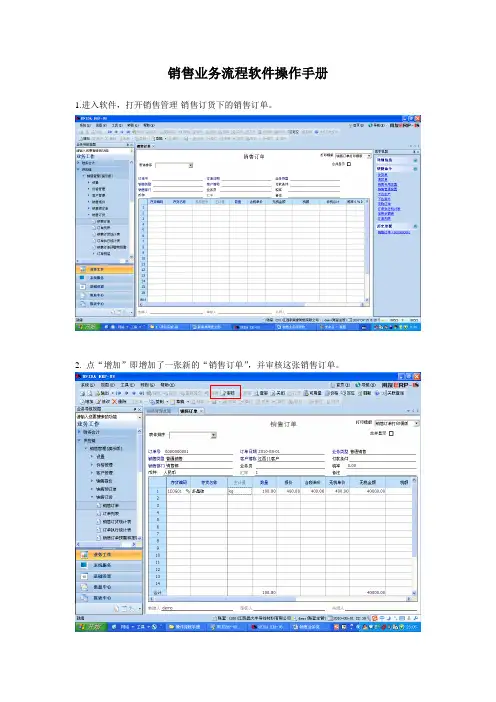This screenshot has height=702, width=496.
Task: Open the 系统 menu in step 2 screenshot
Action: [x=88, y=385]
